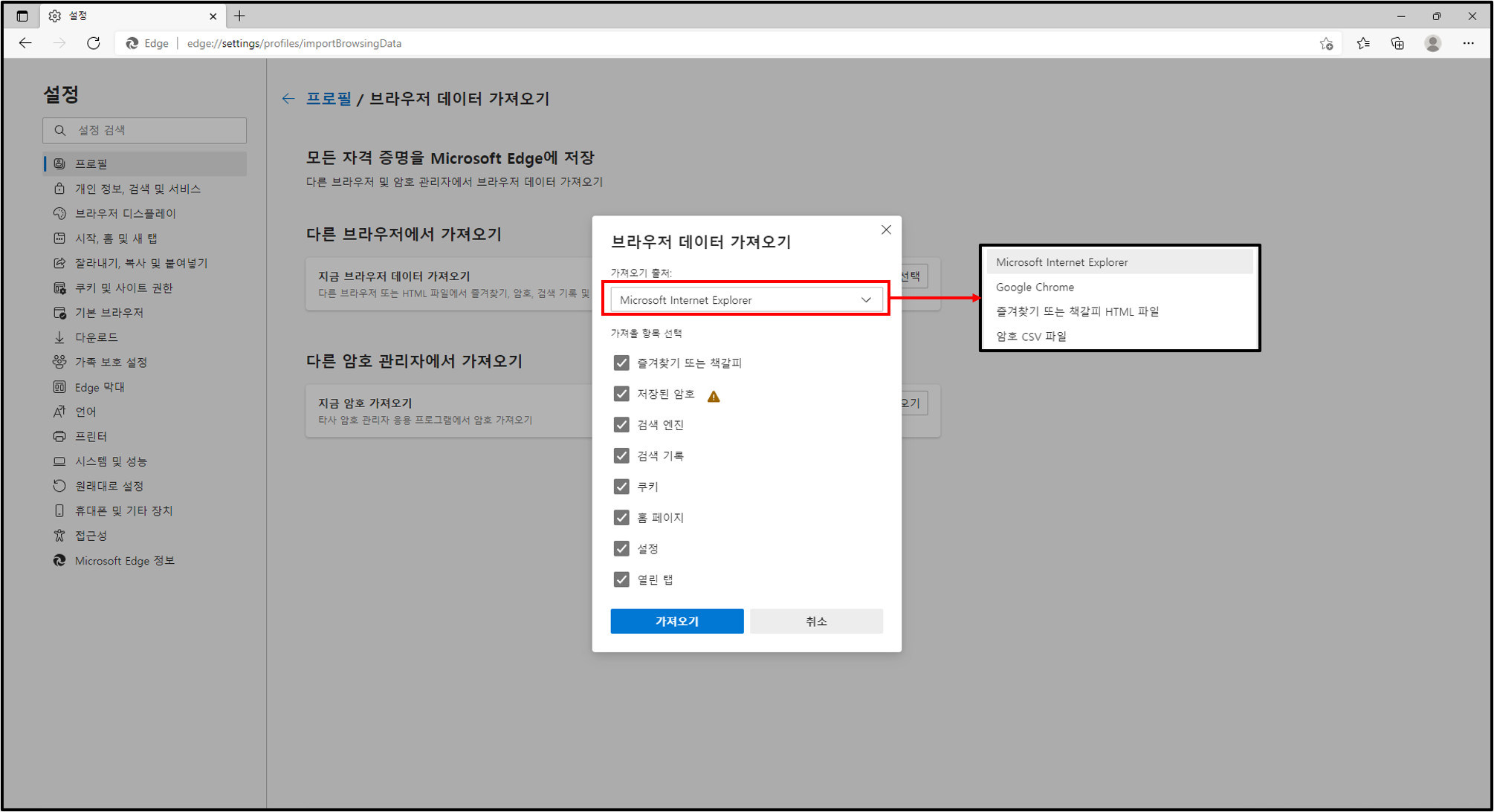Open Microsoft Edge 정보
Viewport: 1494px width, 812px height.
click(145, 560)
